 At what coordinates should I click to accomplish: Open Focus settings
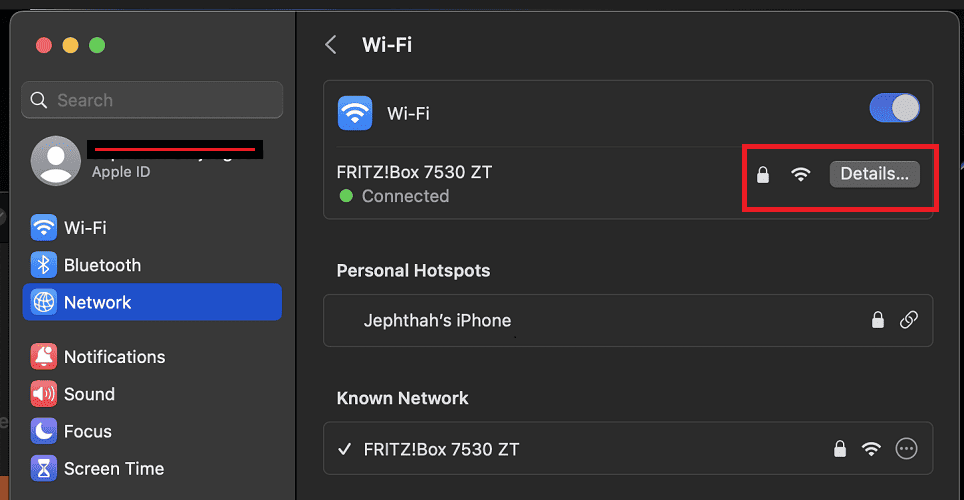87,431
